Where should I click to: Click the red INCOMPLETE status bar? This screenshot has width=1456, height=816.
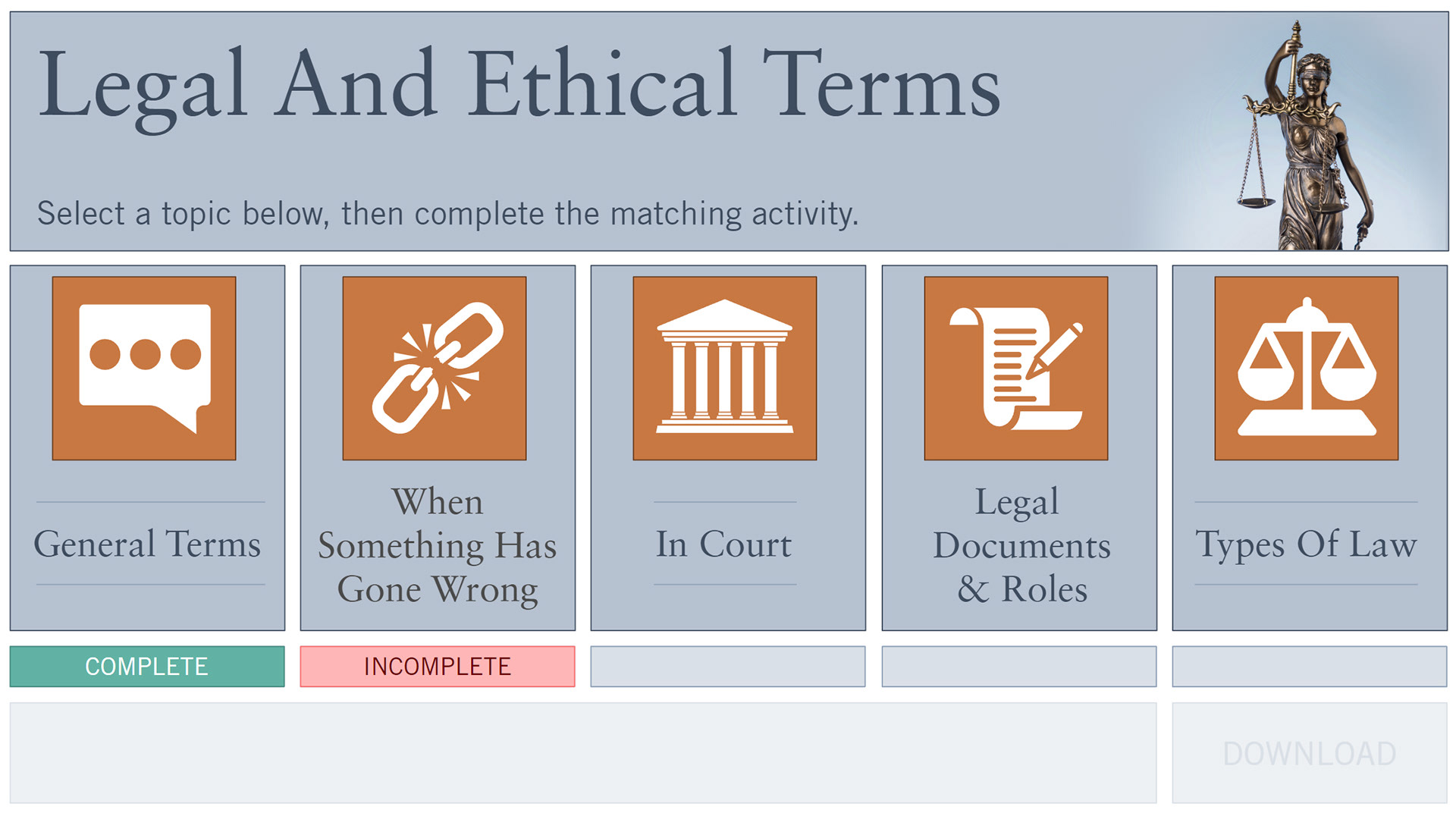(438, 667)
